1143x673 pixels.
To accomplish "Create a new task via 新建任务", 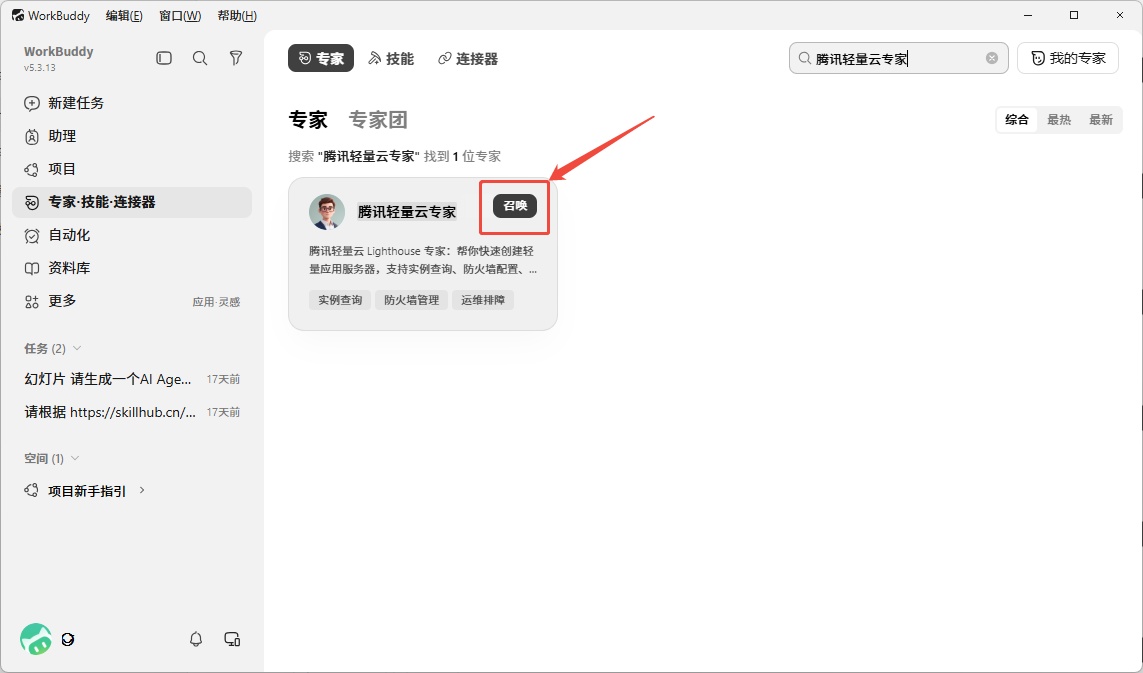I will pos(132,103).
